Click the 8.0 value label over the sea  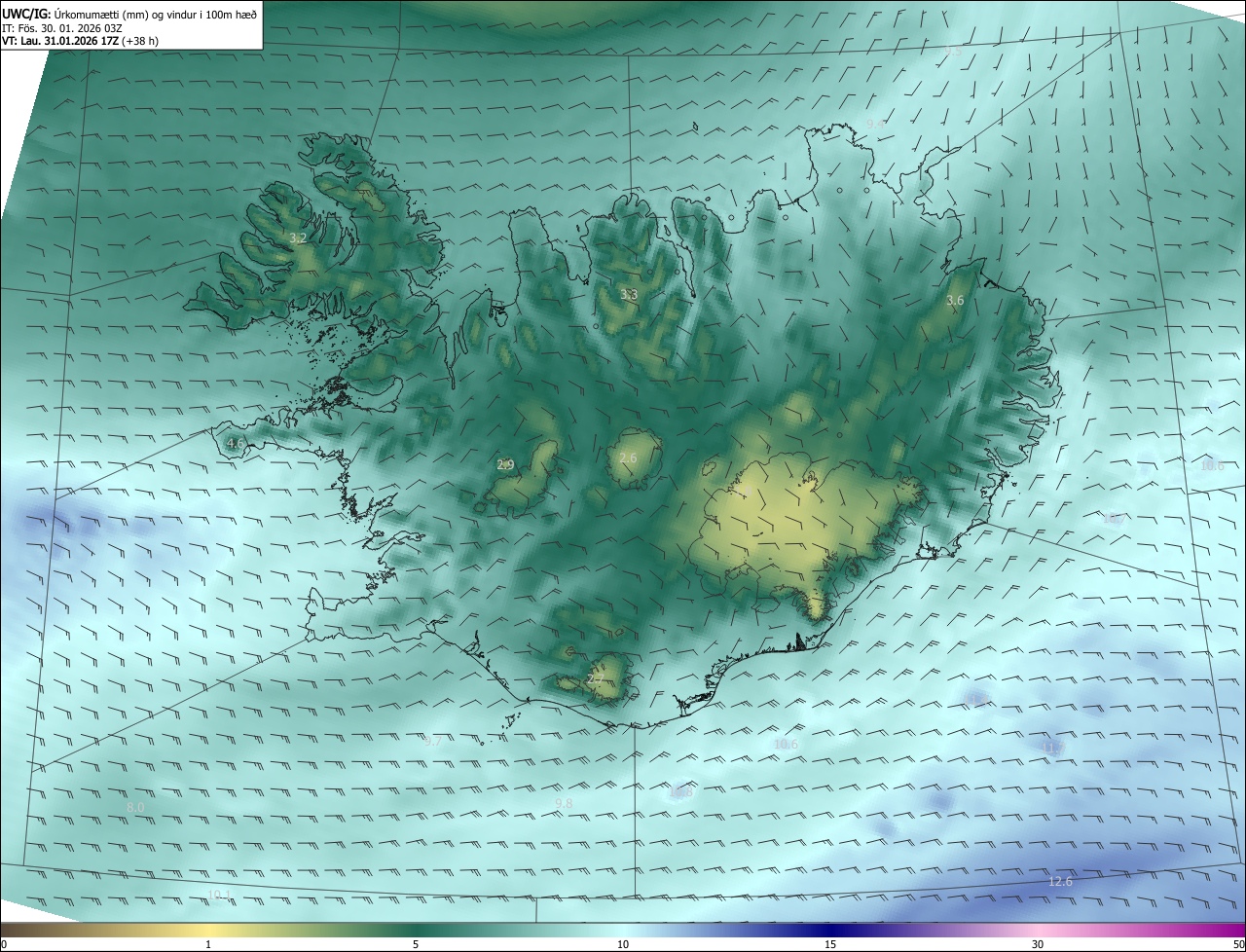tap(135, 808)
